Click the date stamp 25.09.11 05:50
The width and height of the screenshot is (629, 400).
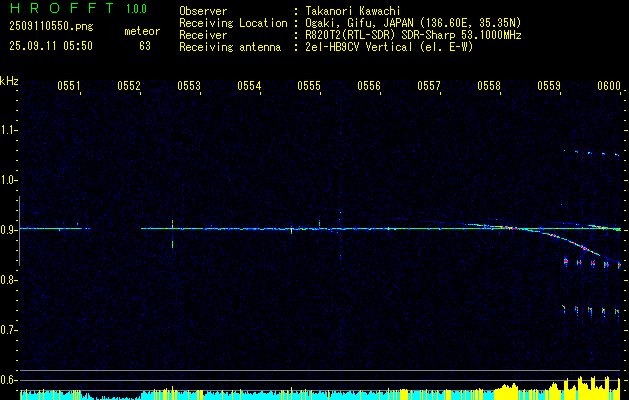point(51,46)
